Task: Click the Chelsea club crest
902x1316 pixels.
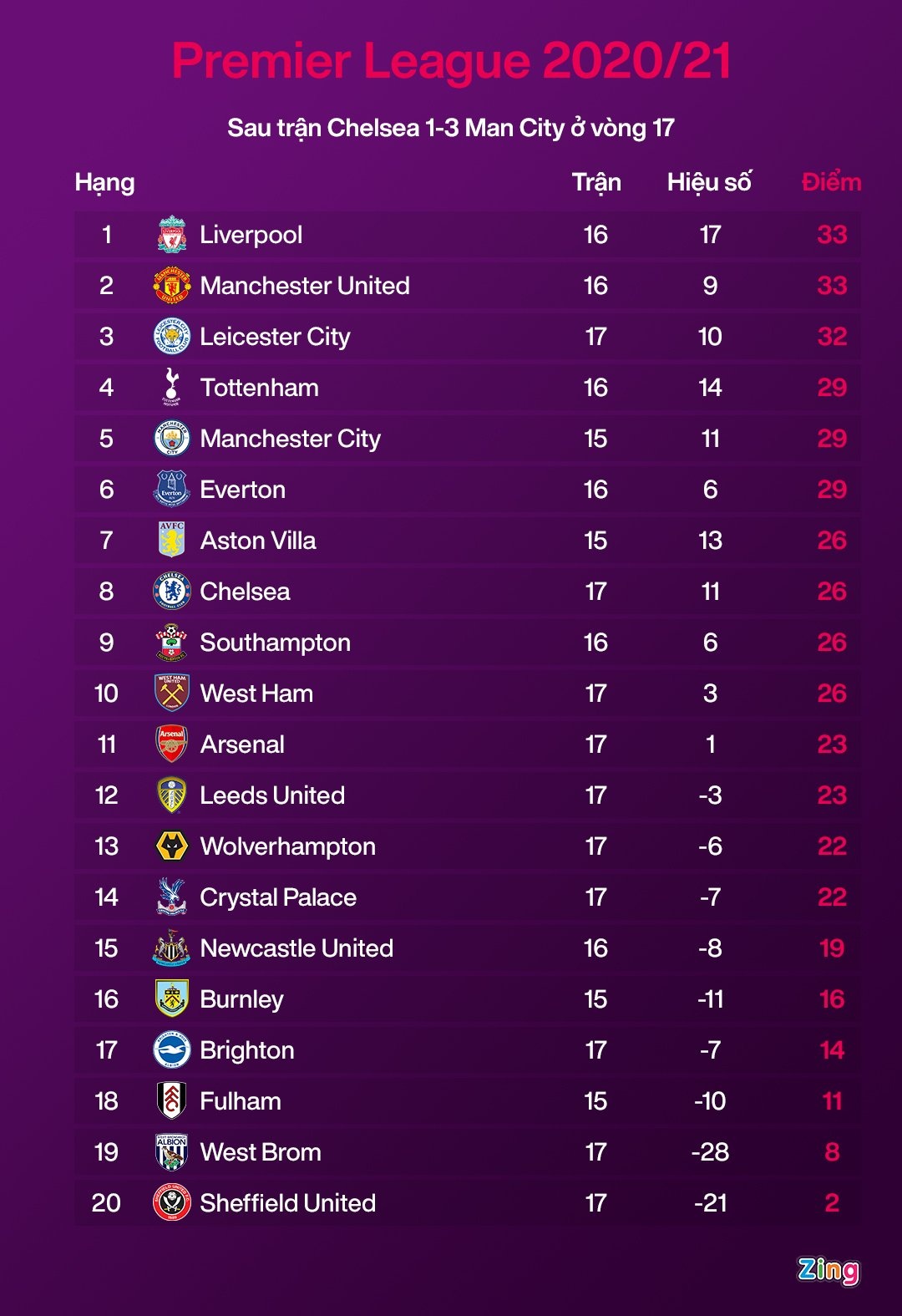Action: pos(172,592)
